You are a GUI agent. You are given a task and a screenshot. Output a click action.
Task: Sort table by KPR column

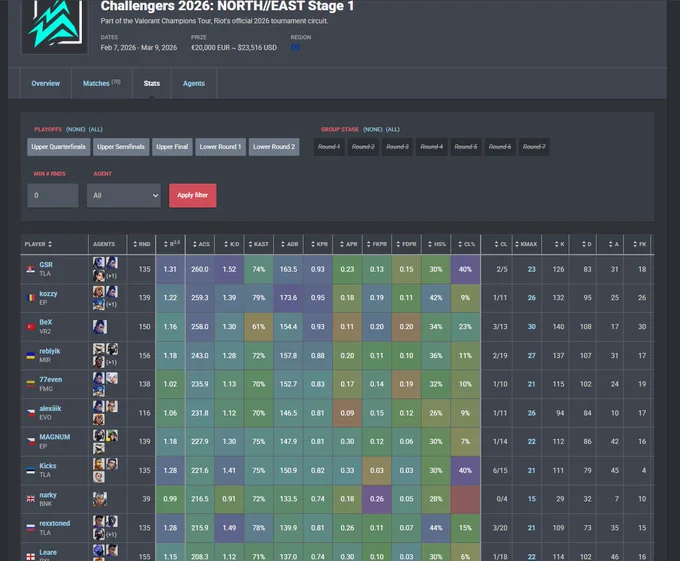(x=319, y=244)
